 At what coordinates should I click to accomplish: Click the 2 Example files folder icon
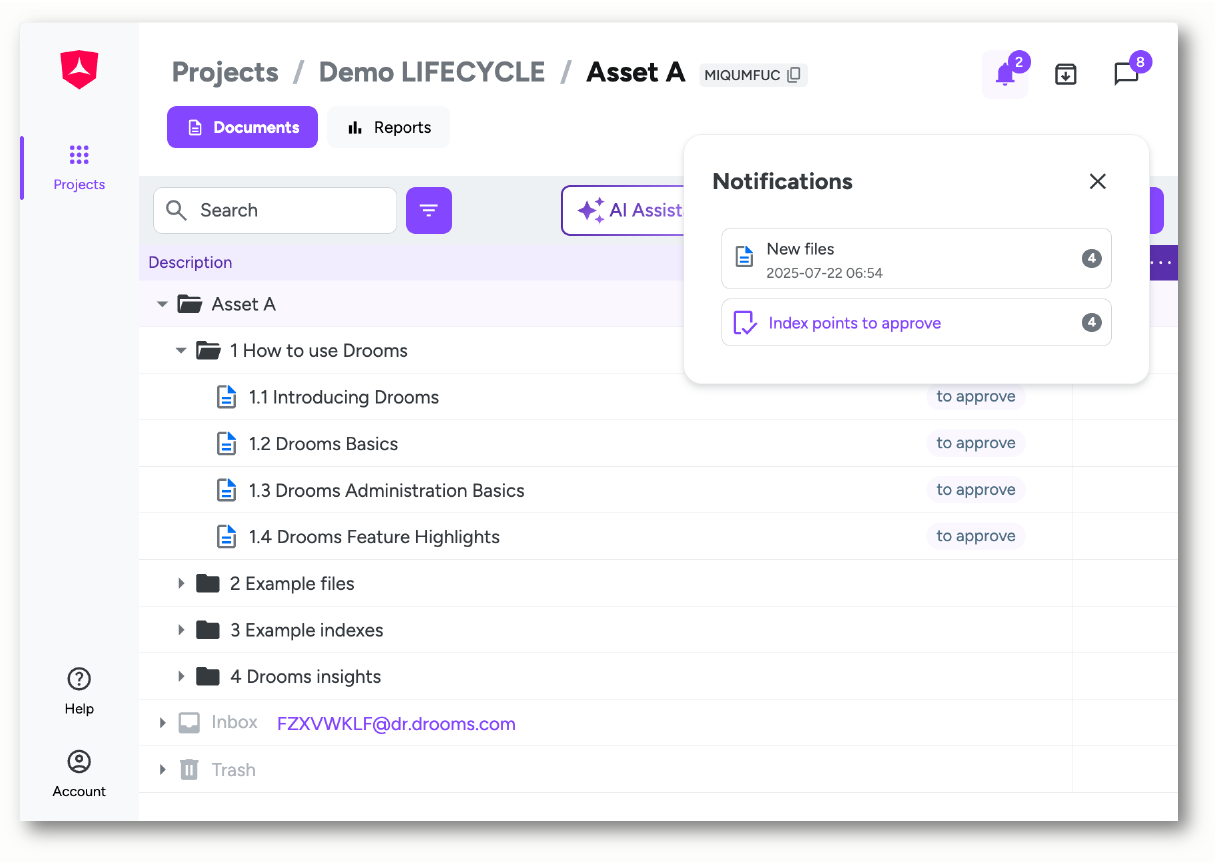click(208, 583)
